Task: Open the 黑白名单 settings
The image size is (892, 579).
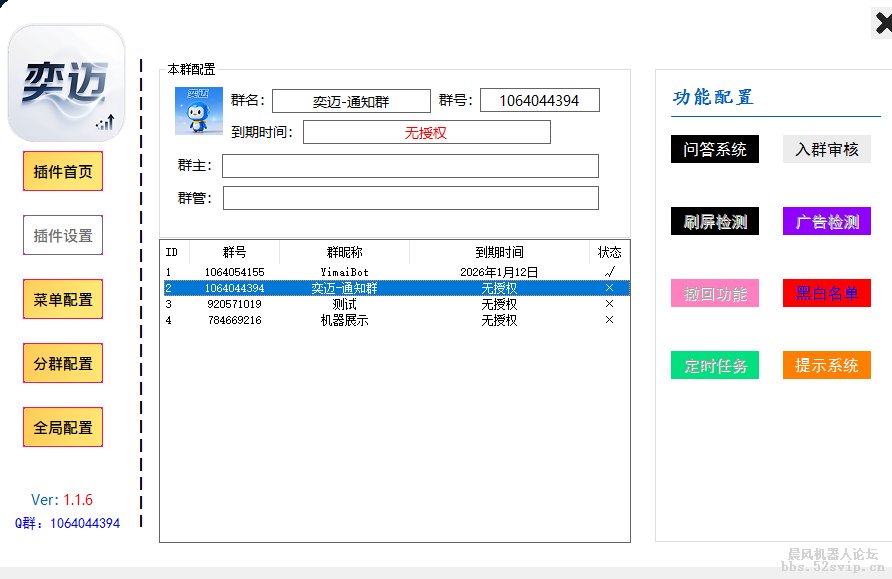Action: 827,294
